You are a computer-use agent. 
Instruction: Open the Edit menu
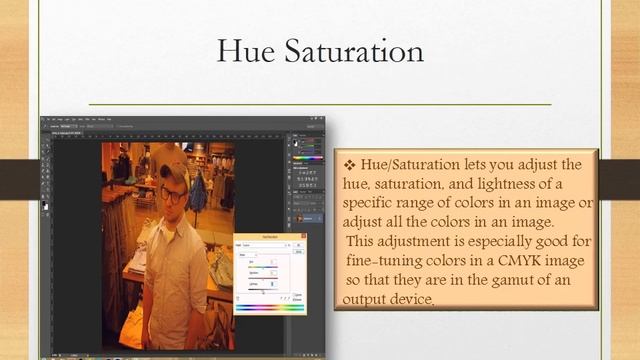coord(53,119)
